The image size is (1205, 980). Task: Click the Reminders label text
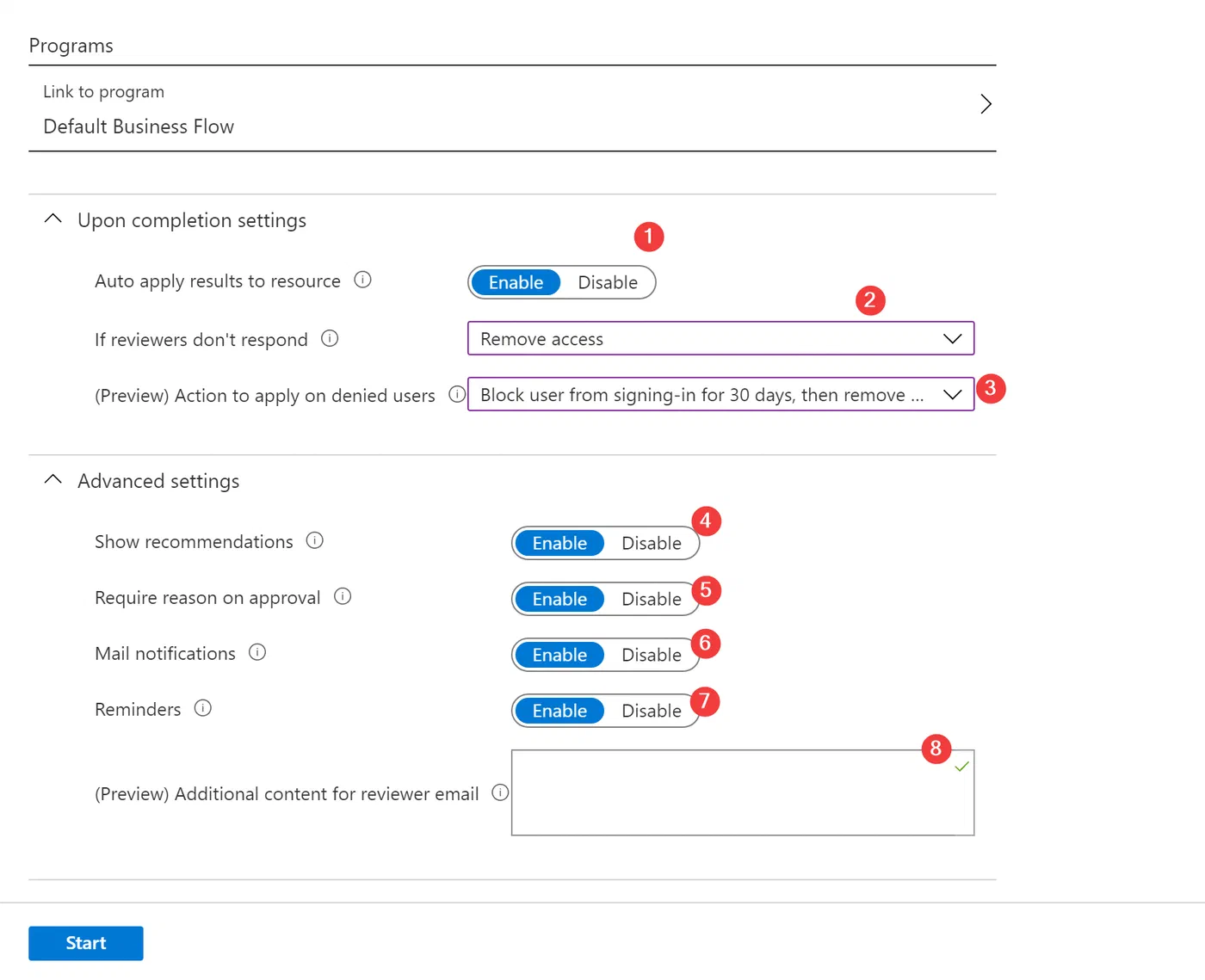coord(138,709)
